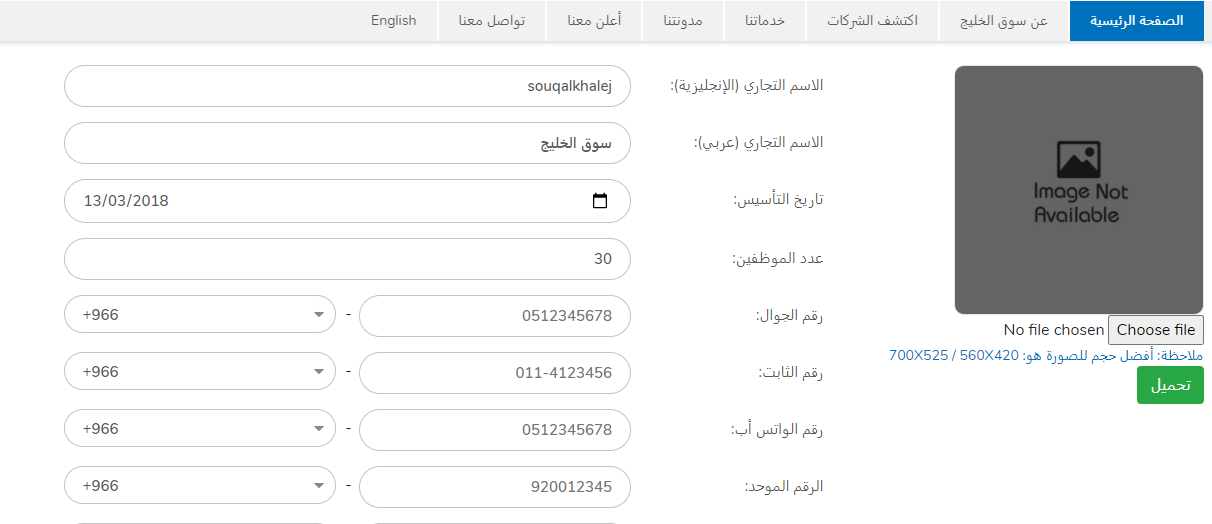Viewport: 1212px width, 524px height.
Task: Click the WhatsApp number field رقم الواتس أب
Action: click(x=495, y=430)
